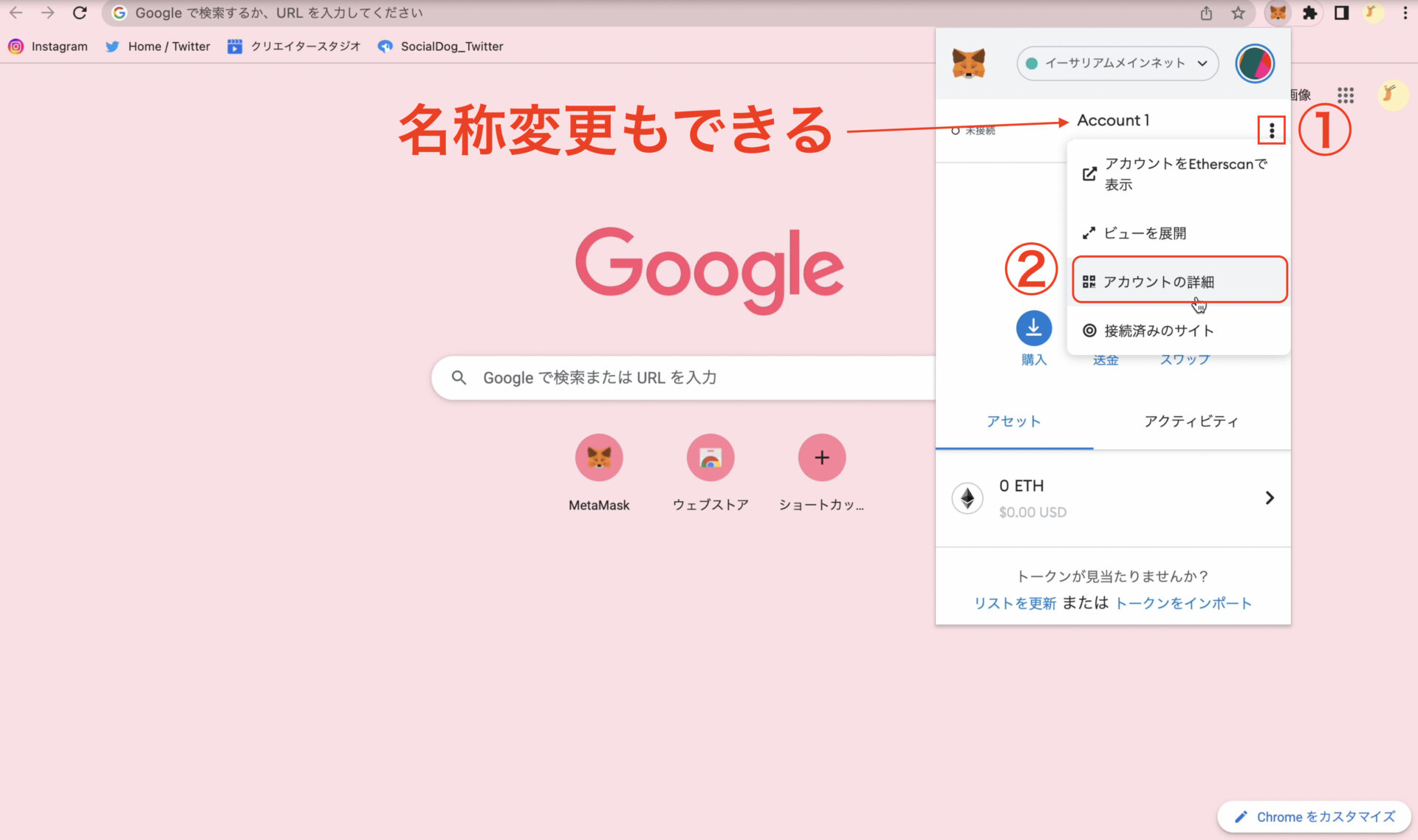Toggle the side panel icon in toolbar
Viewport: 1418px width, 840px height.
tap(1341, 13)
